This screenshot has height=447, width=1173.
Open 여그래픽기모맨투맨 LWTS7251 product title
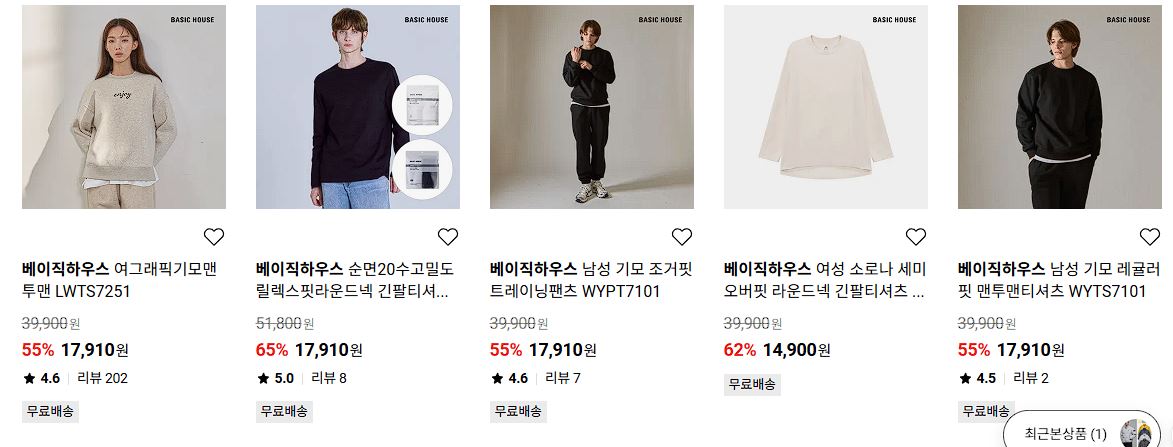[x=120, y=280]
